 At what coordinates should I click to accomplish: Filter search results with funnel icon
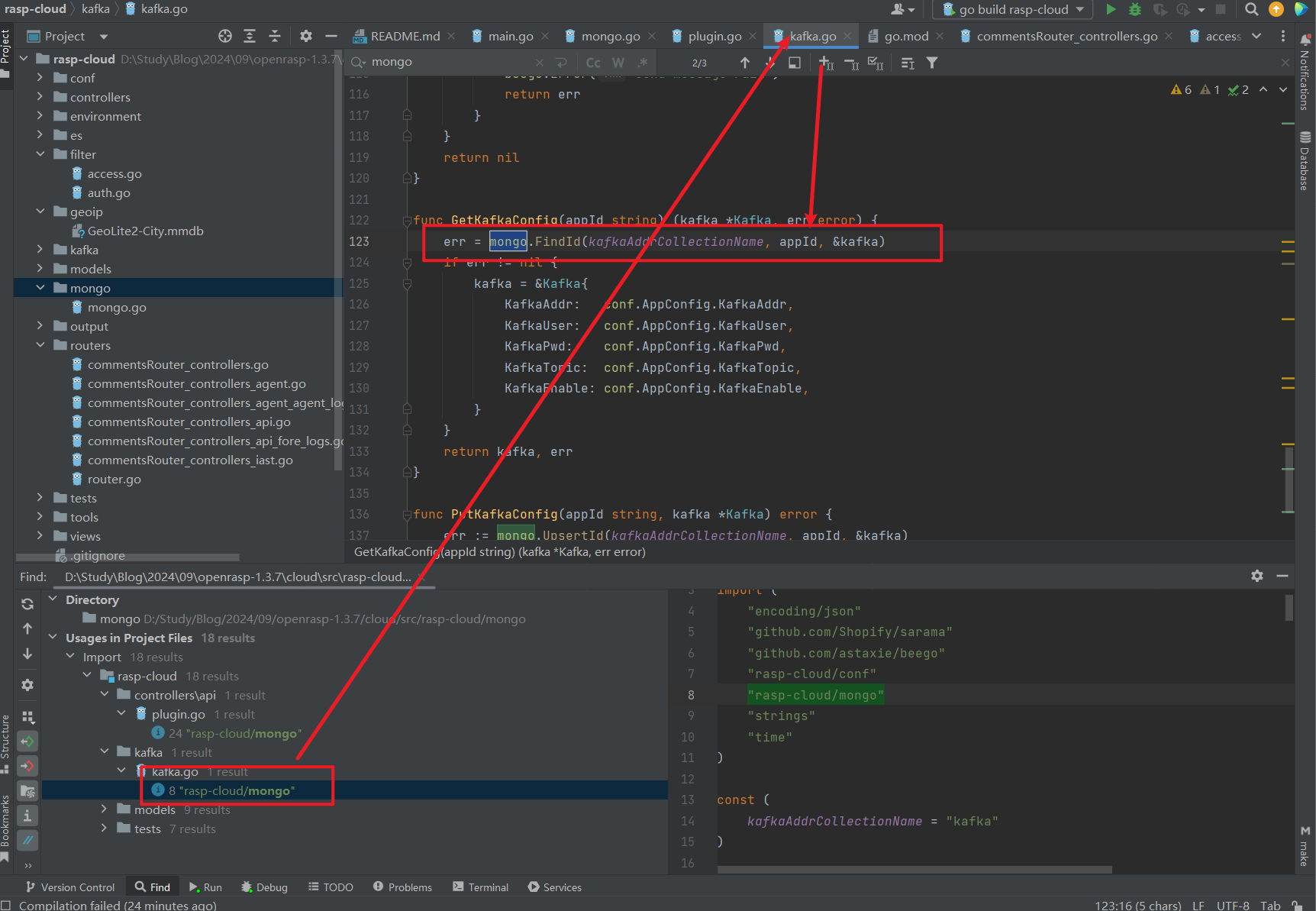click(x=932, y=63)
